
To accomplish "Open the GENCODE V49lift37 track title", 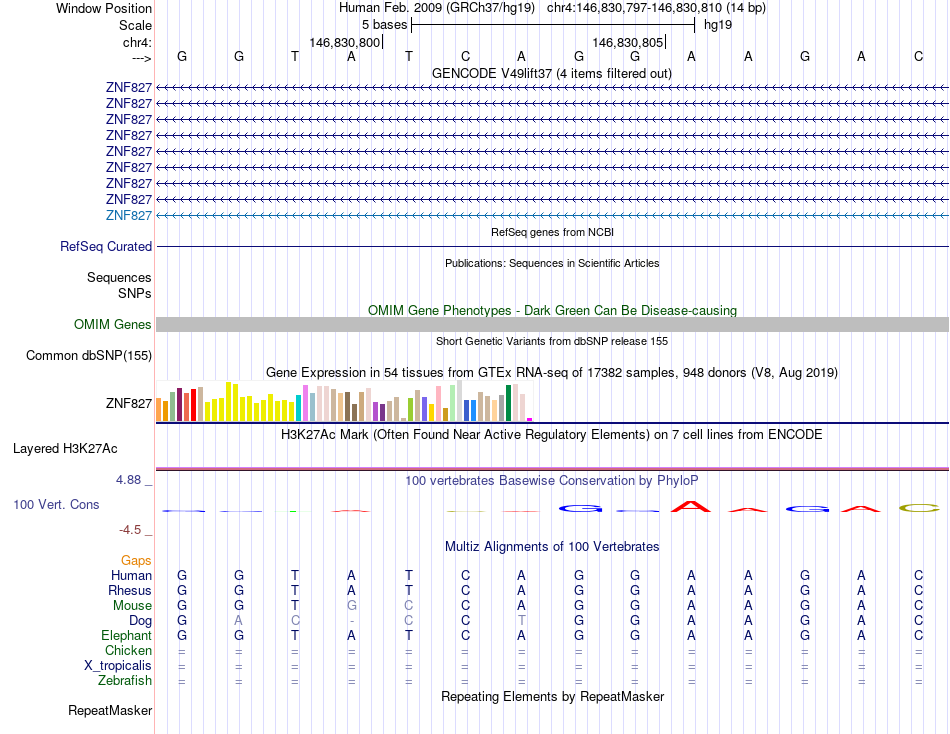I will [x=552, y=73].
